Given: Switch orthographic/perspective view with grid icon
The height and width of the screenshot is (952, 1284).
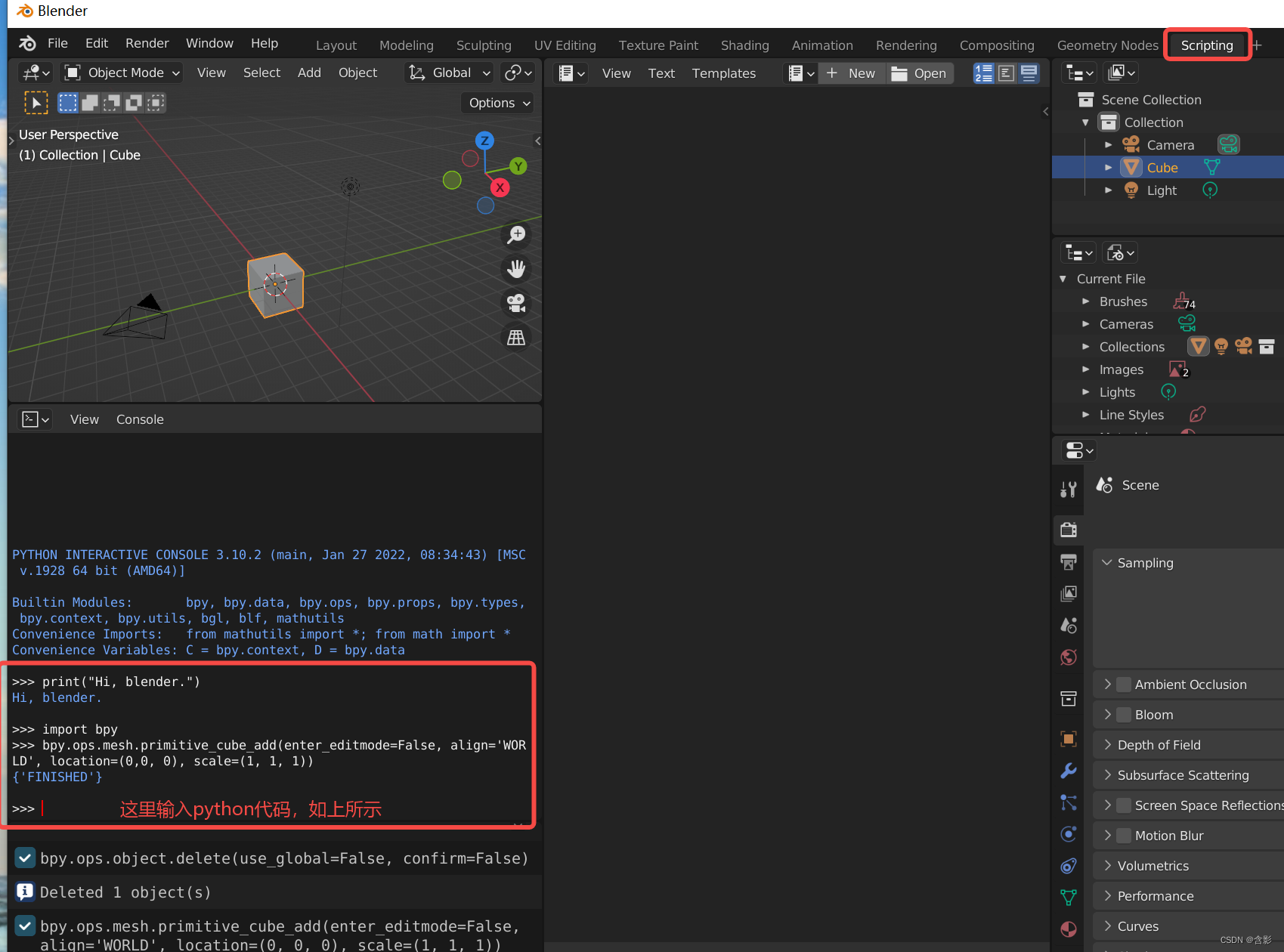Looking at the screenshot, I should [x=516, y=337].
